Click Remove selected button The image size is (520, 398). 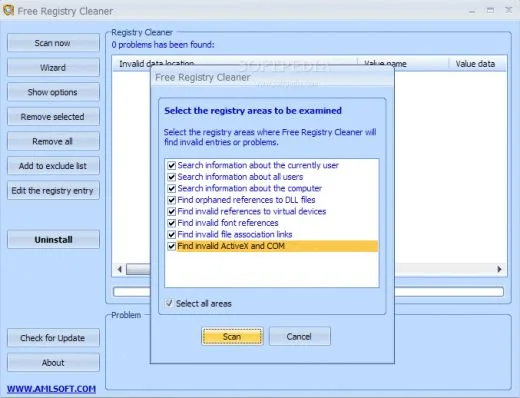pyautogui.click(x=53, y=117)
